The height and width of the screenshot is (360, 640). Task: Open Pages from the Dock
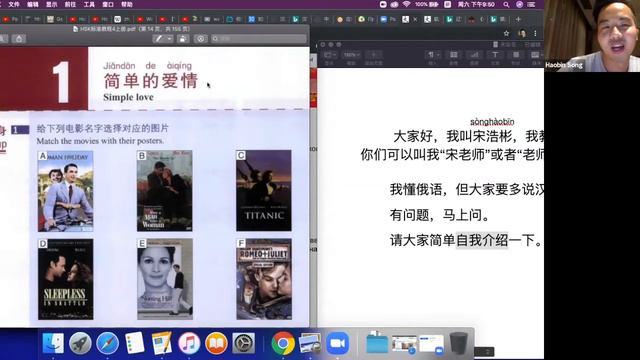pos(162,343)
